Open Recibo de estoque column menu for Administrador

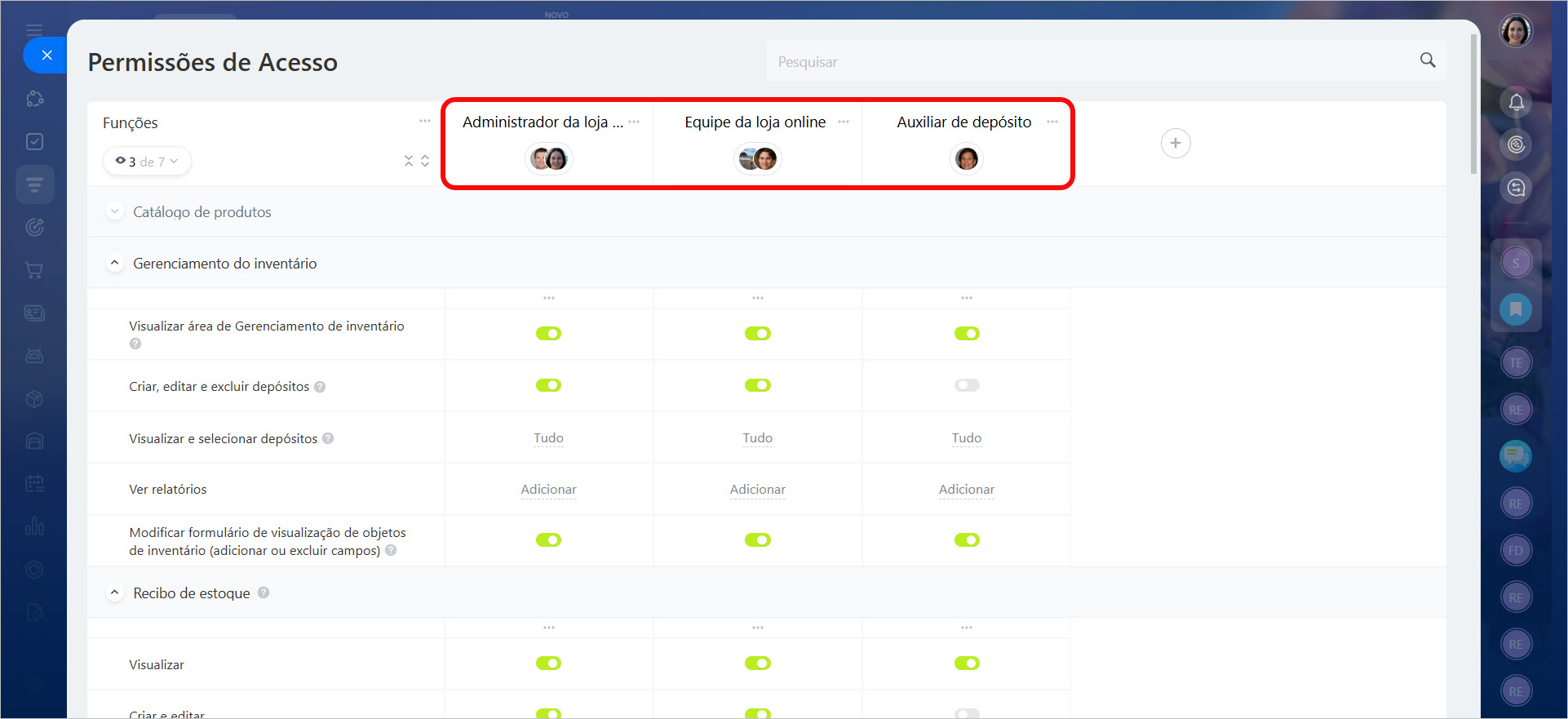(548, 628)
